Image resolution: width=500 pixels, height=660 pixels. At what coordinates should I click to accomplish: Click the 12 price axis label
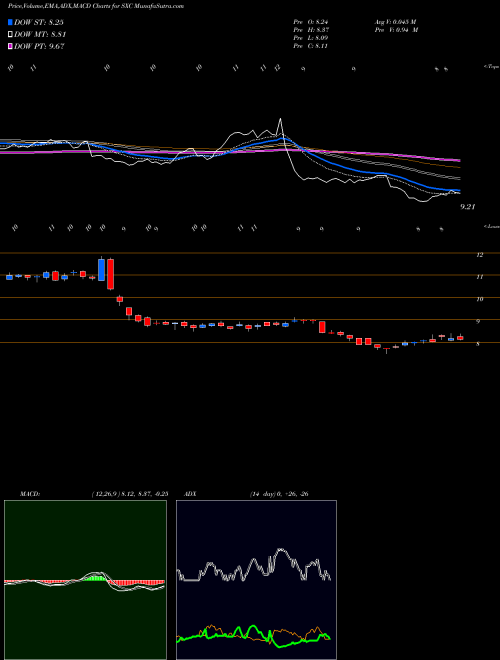(x=479, y=255)
